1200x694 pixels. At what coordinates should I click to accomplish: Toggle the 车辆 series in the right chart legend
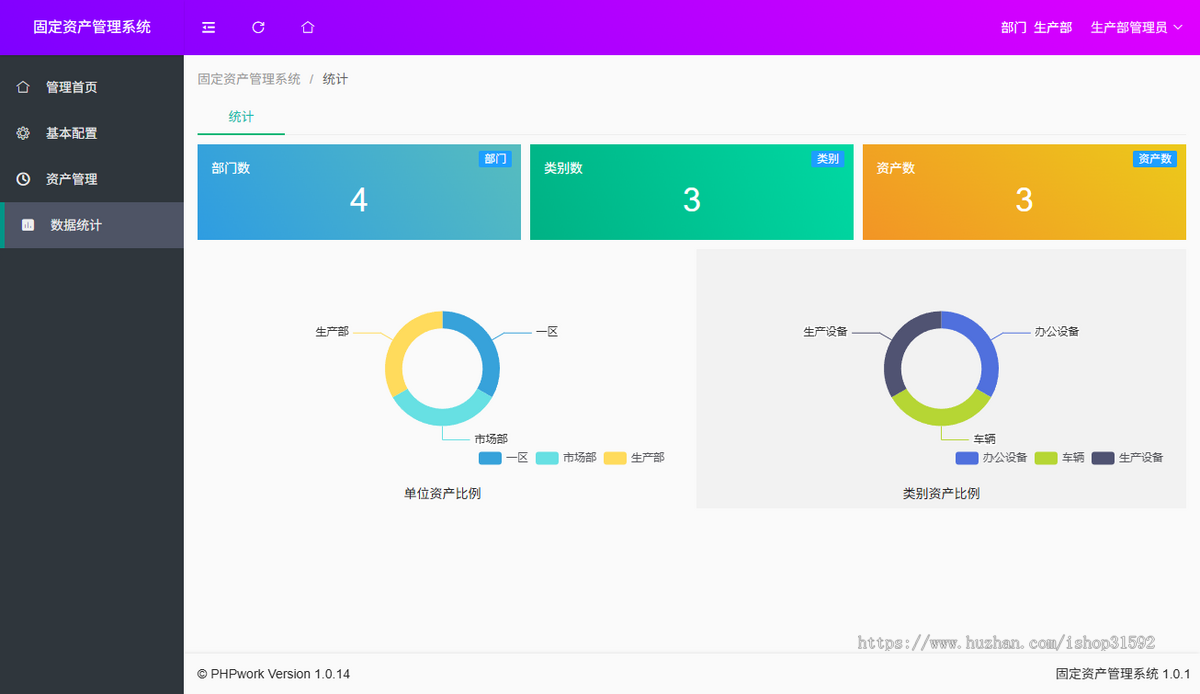tap(1060, 457)
